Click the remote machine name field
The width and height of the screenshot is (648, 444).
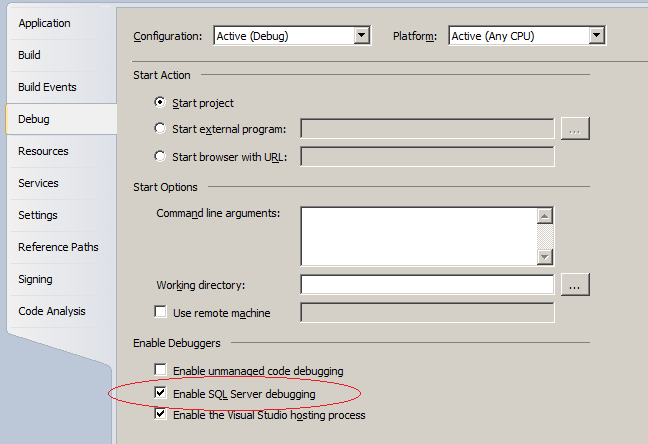point(427,313)
